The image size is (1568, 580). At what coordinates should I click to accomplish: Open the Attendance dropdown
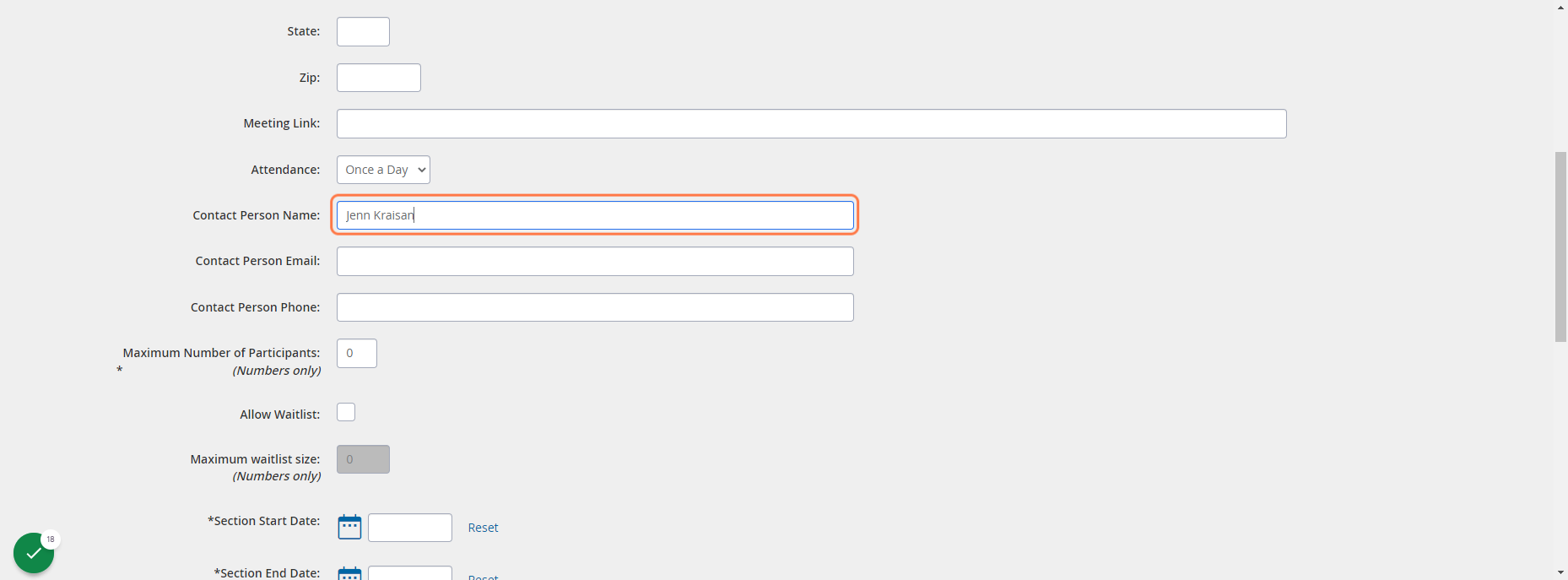pos(383,170)
